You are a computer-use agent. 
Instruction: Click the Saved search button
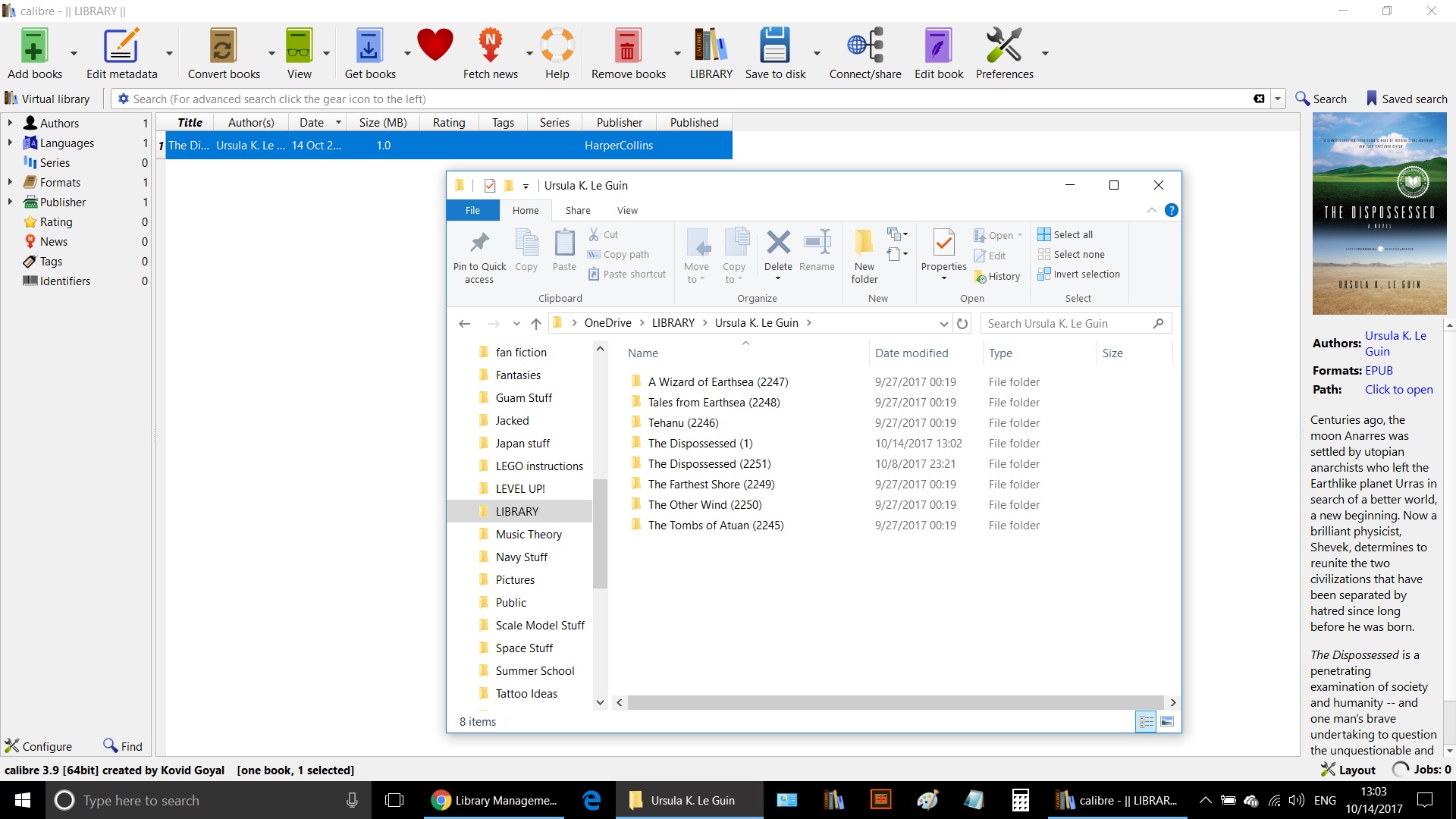point(1407,99)
